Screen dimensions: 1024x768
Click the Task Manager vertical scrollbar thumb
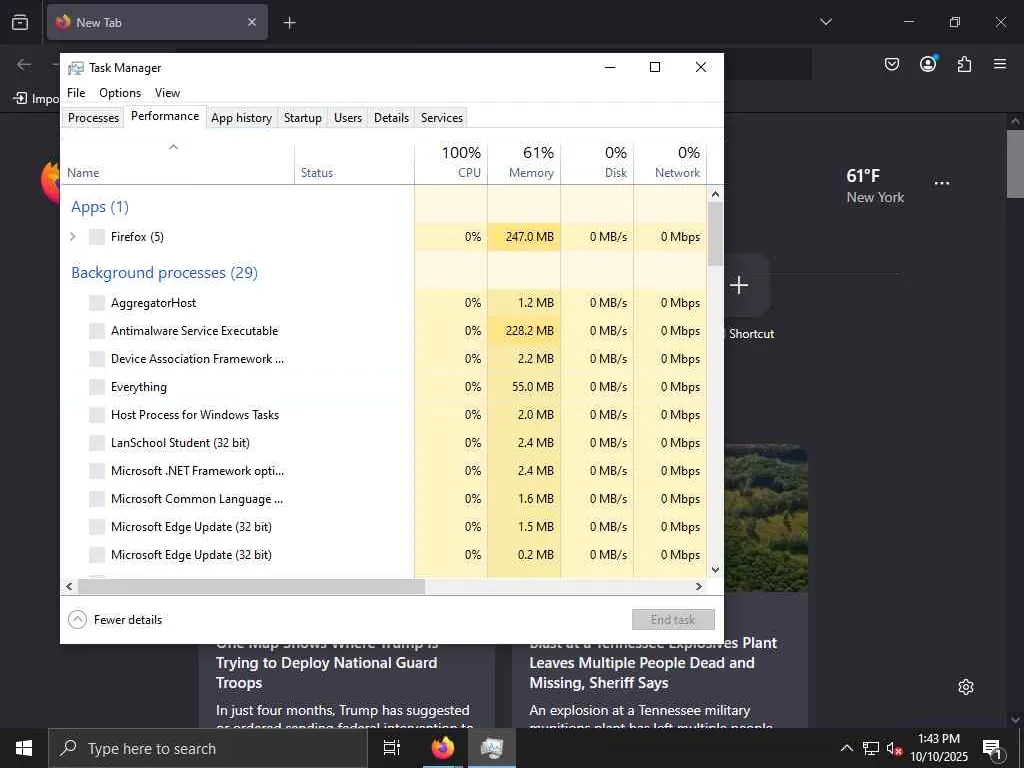pos(715,234)
